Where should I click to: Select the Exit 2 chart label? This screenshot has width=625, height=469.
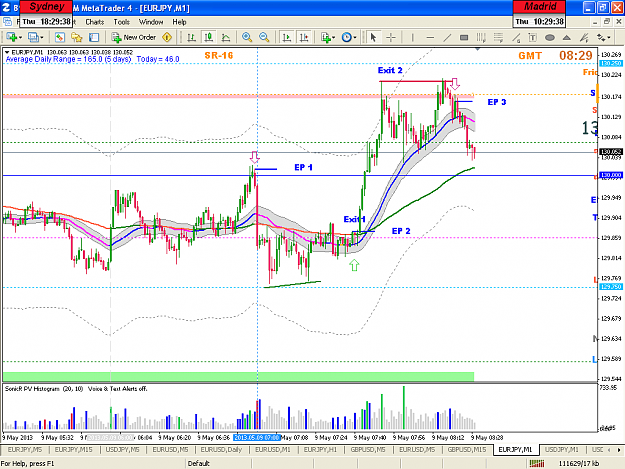point(390,71)
